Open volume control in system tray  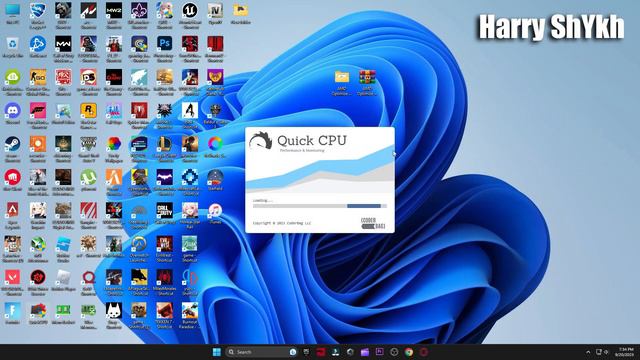pos(606,352)
